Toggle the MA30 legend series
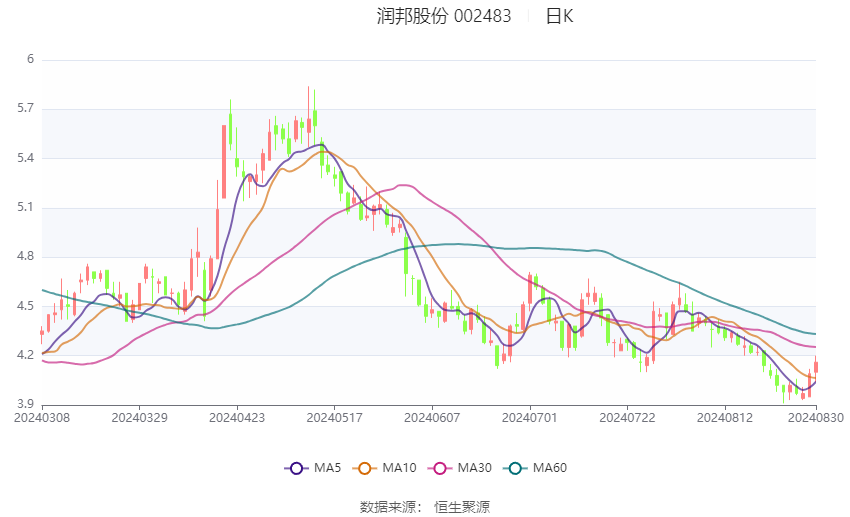The height and width of the screenshot is (517, 850). coord(460,468)
